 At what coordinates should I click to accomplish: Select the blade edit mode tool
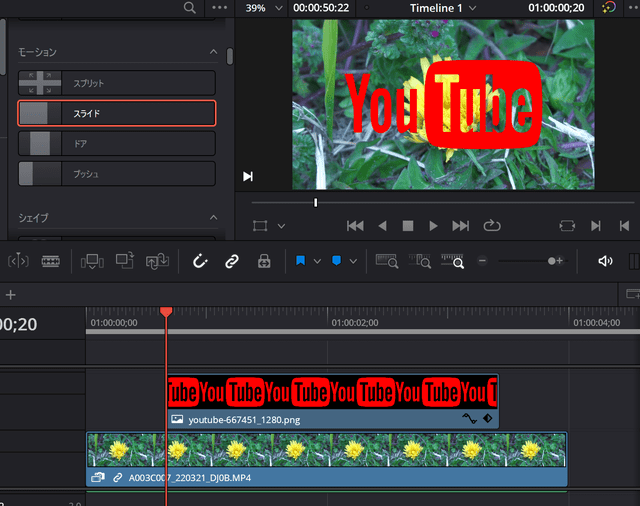point(51,261)
